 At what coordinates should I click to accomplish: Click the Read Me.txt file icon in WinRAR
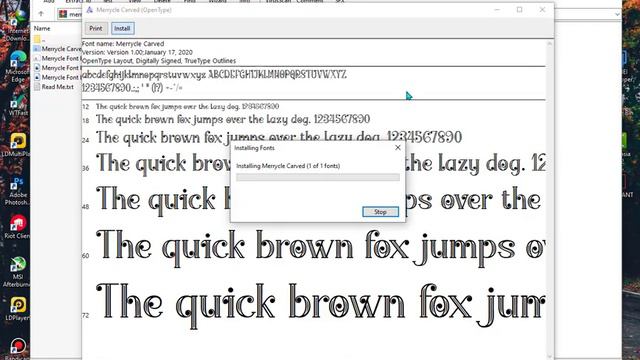click(x=37, y=87)
